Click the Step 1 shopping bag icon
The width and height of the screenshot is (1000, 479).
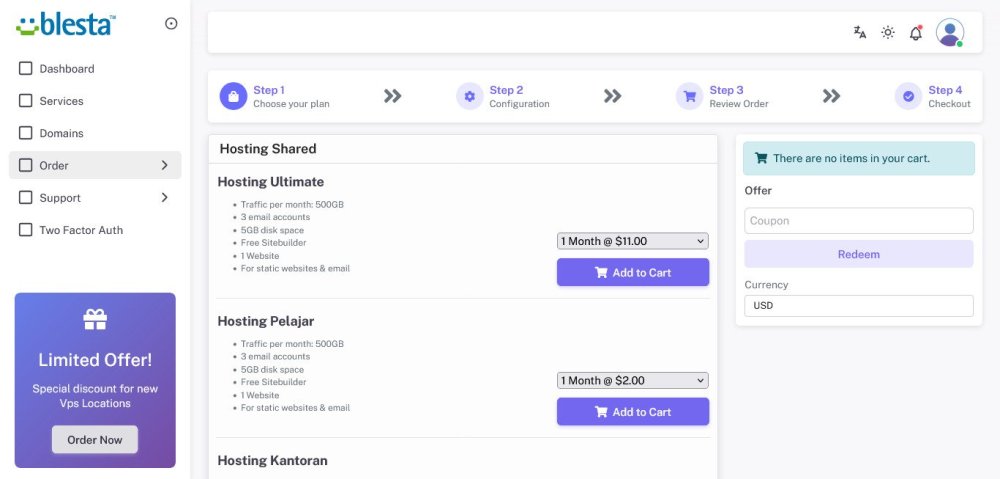233,96
